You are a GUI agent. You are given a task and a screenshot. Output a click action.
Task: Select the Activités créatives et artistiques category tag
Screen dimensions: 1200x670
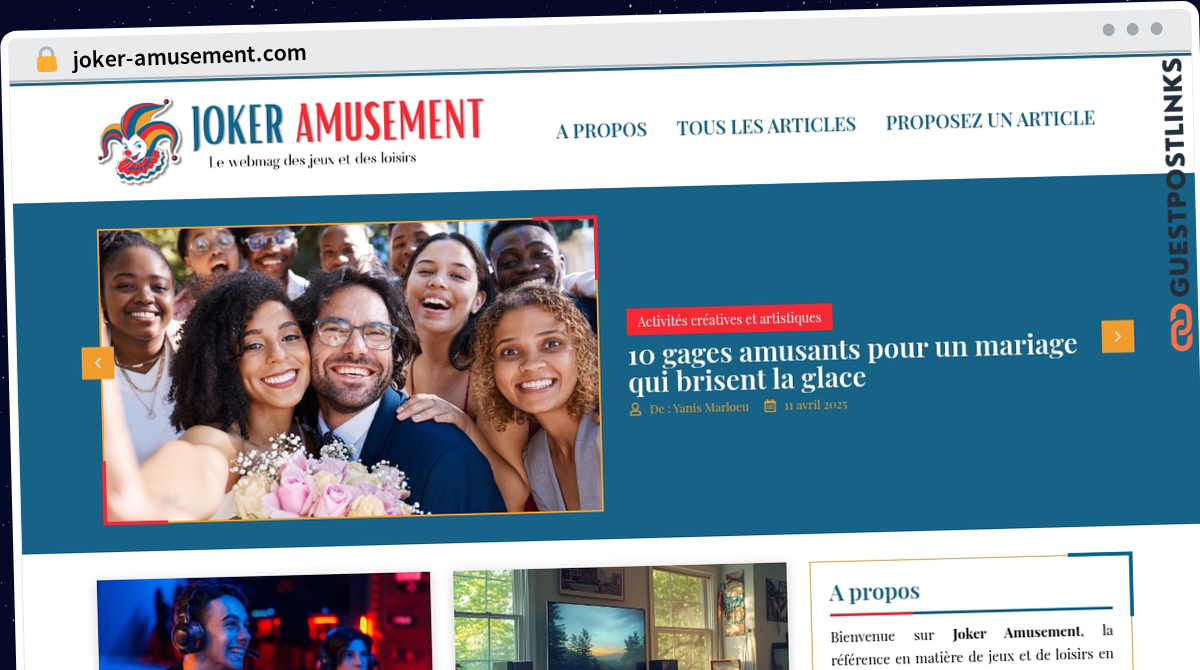[x=729, y=319]
